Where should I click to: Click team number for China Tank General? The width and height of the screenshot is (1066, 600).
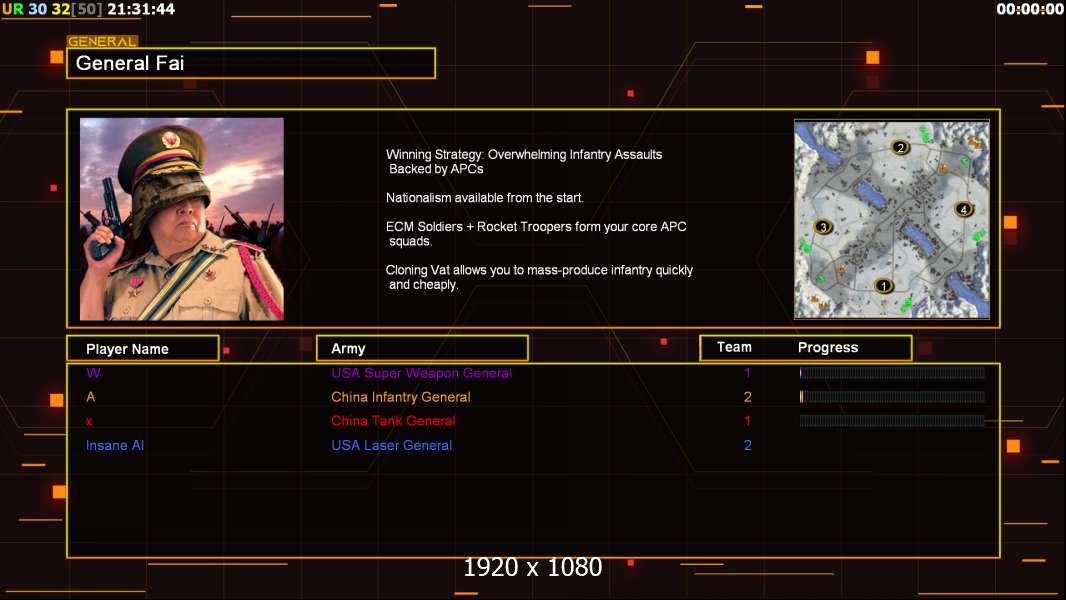pyautogui.click(x=747, y=421)
